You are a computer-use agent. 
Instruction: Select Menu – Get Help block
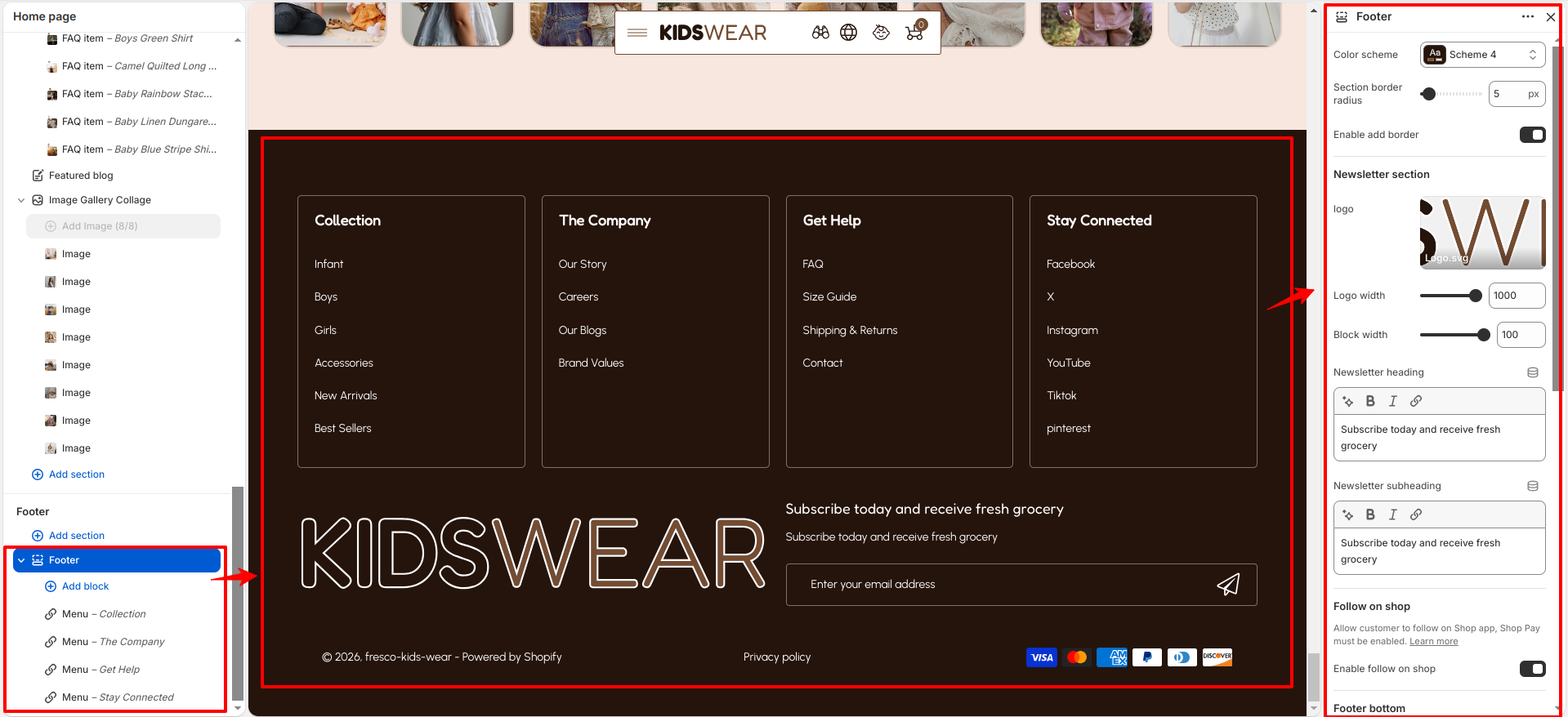[x=101, y=670]
